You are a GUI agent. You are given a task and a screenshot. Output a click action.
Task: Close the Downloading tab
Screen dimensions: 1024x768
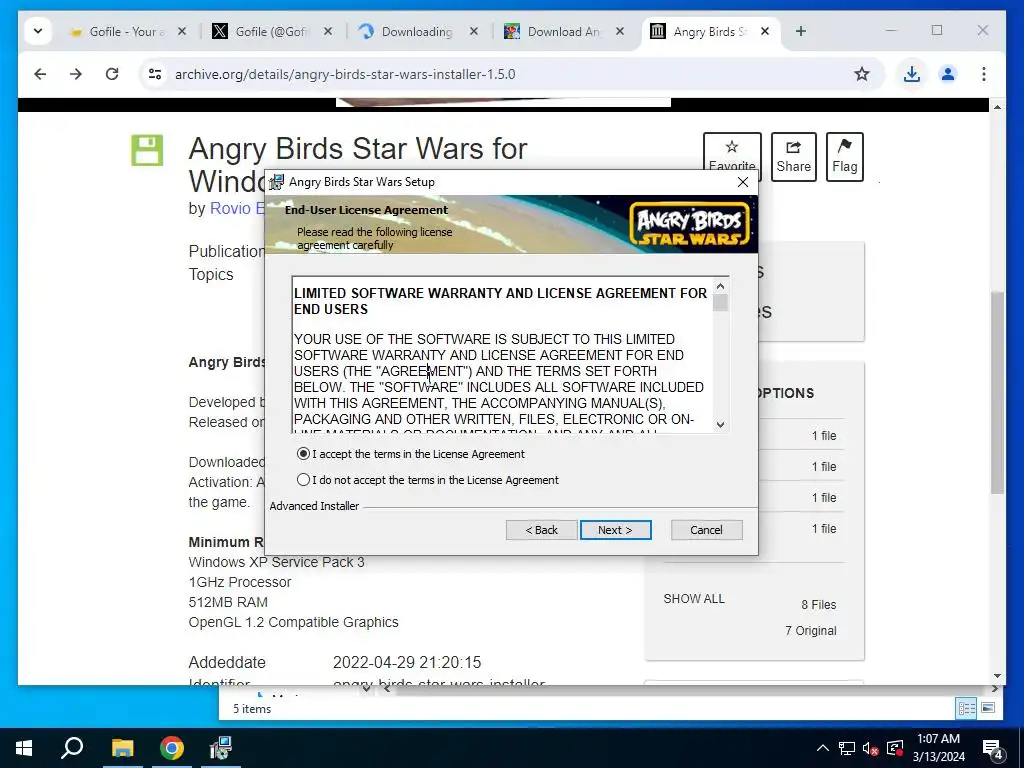(474, 31)
